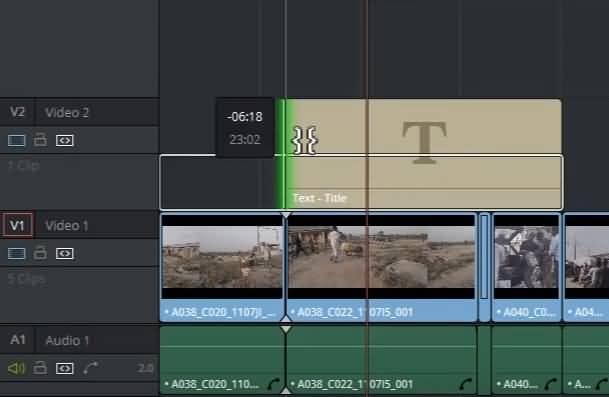
Task: Select the A040 video clip
Action: click(x=526, y=267)
